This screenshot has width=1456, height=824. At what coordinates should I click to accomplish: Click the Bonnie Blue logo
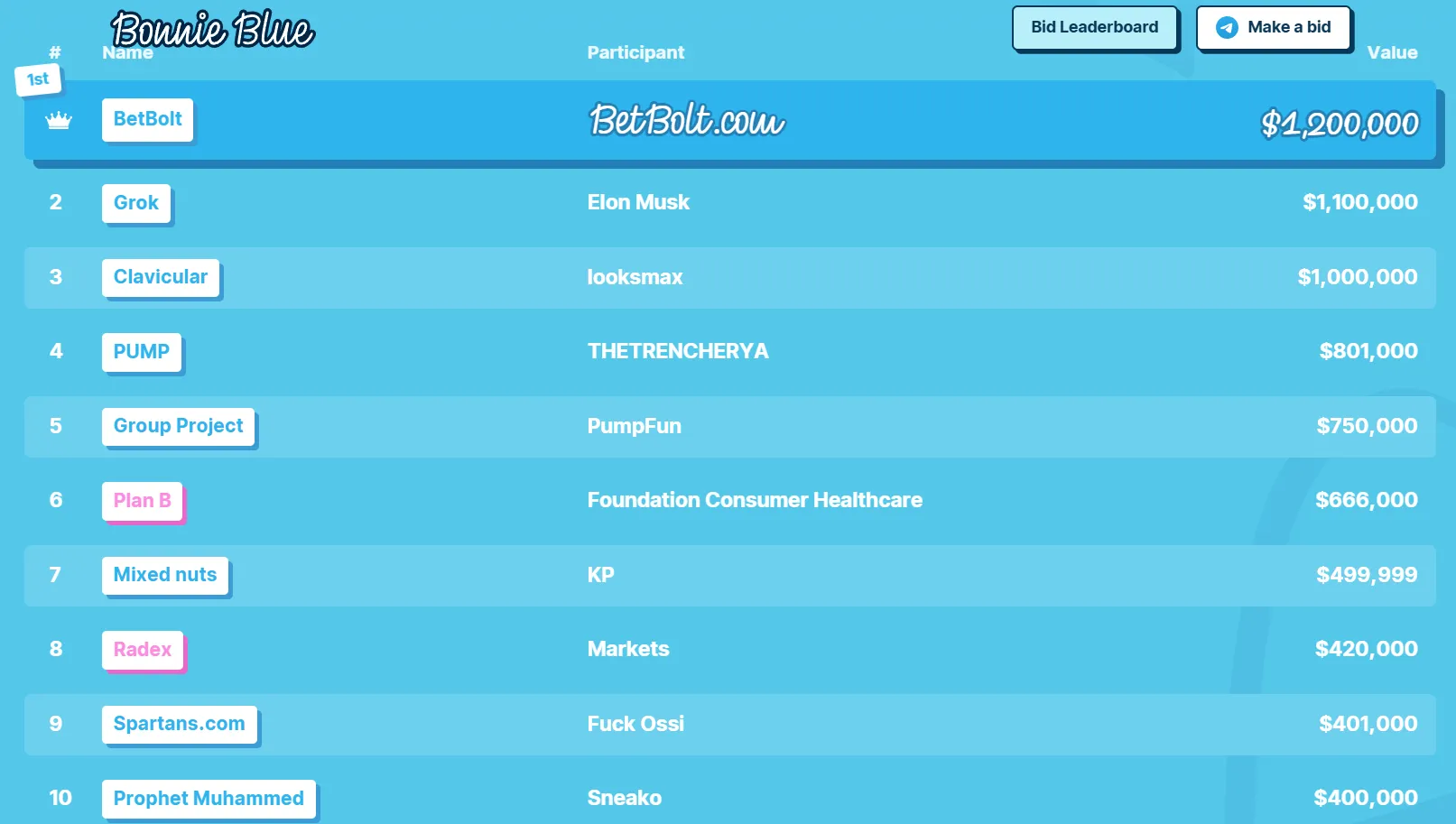click(x=212, y=29)
